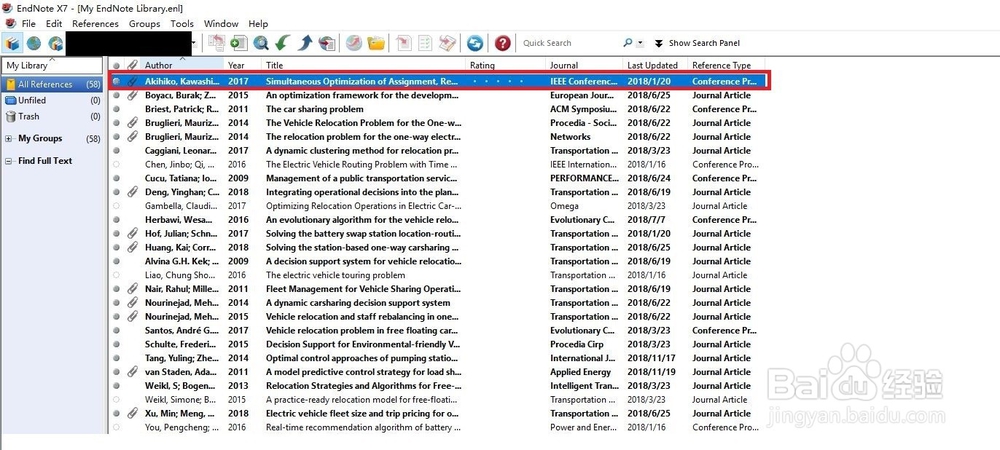Sort by the Title column header
This screenshot has height=450, width=1000.
(x=364, y=65)
